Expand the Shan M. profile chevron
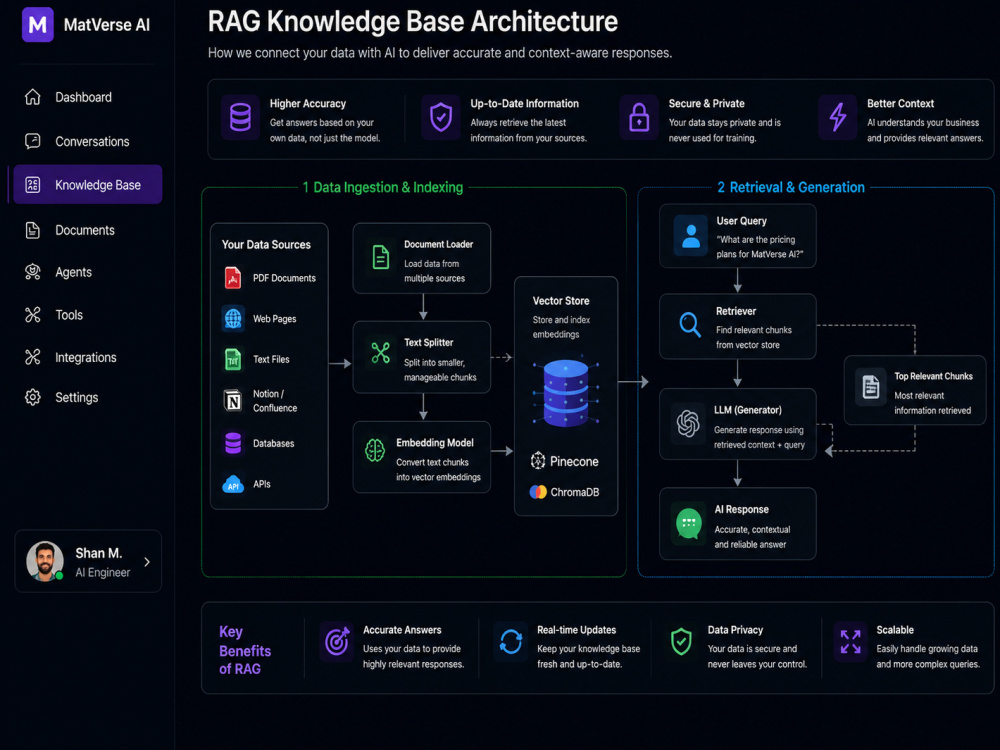Screen dimensions: 1000x750 147,562
